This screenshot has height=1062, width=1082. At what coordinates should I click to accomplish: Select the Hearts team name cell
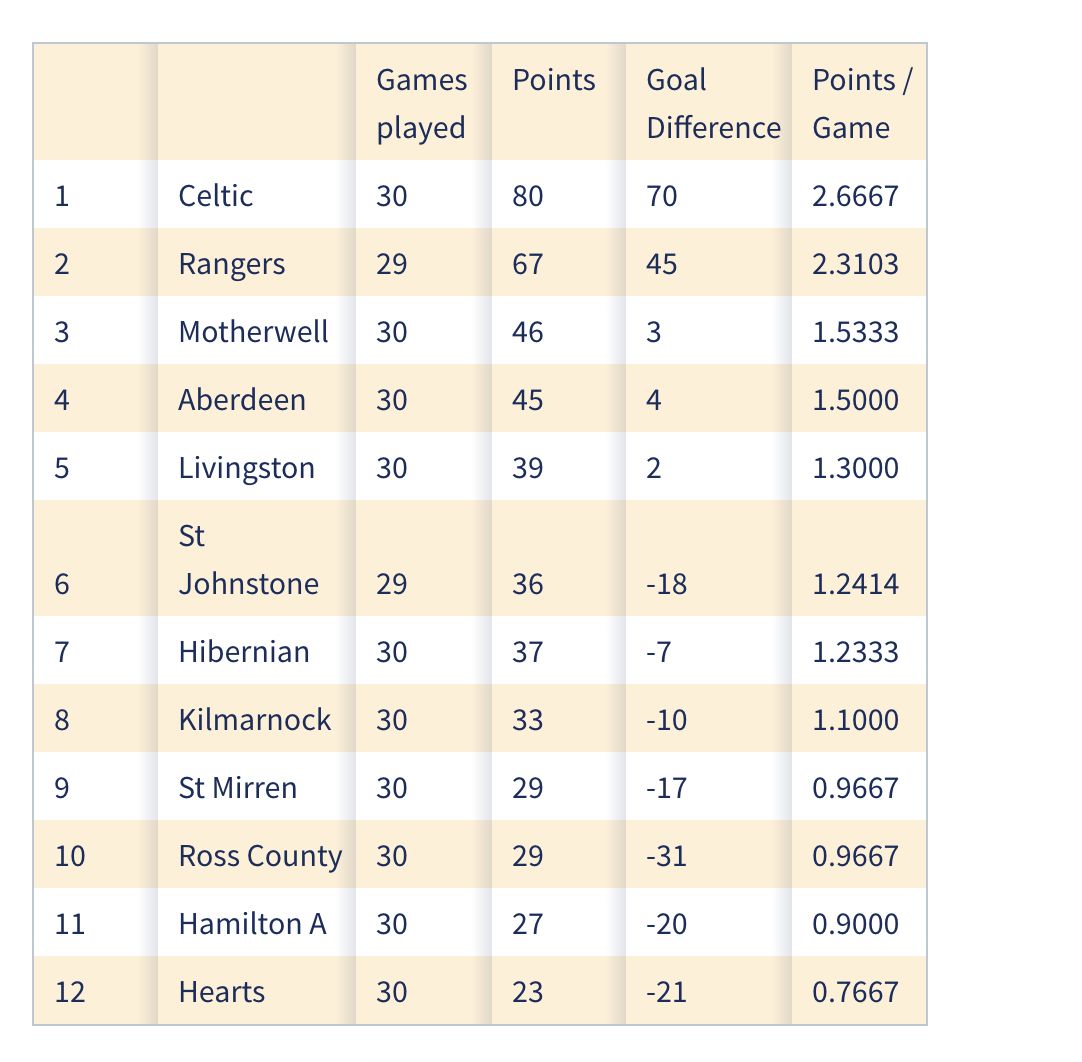tap(222, 992)
